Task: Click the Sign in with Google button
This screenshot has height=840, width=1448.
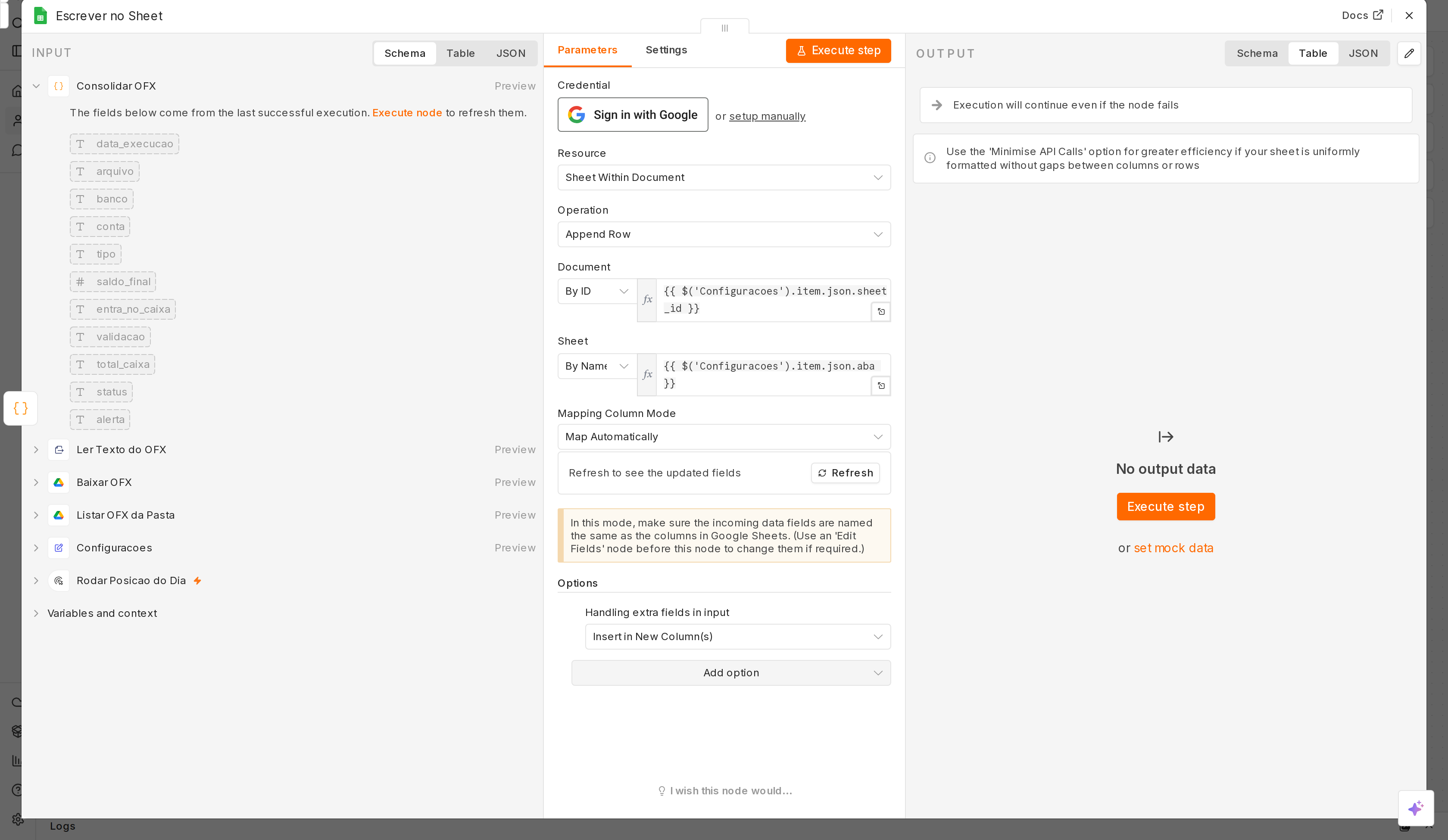Action: (x=633, y=114)
